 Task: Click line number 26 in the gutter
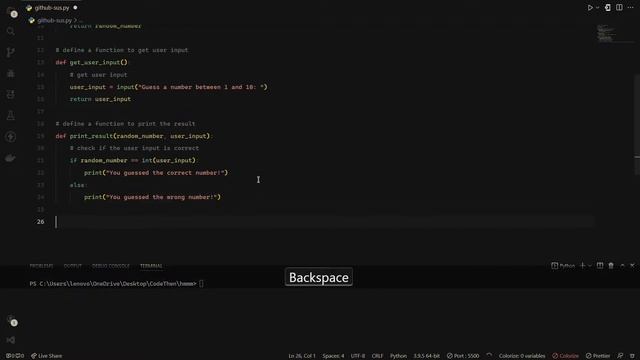click(40, 222)
